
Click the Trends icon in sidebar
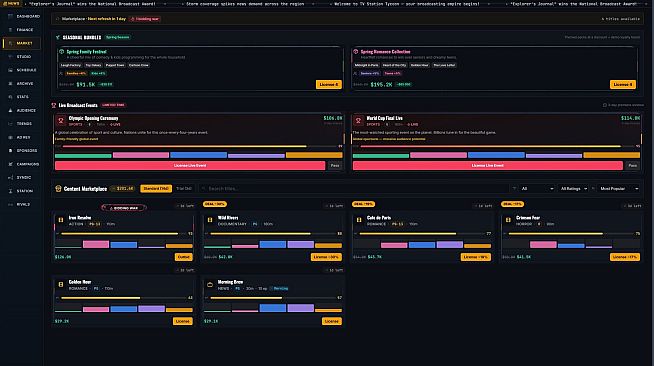[10, 124]
